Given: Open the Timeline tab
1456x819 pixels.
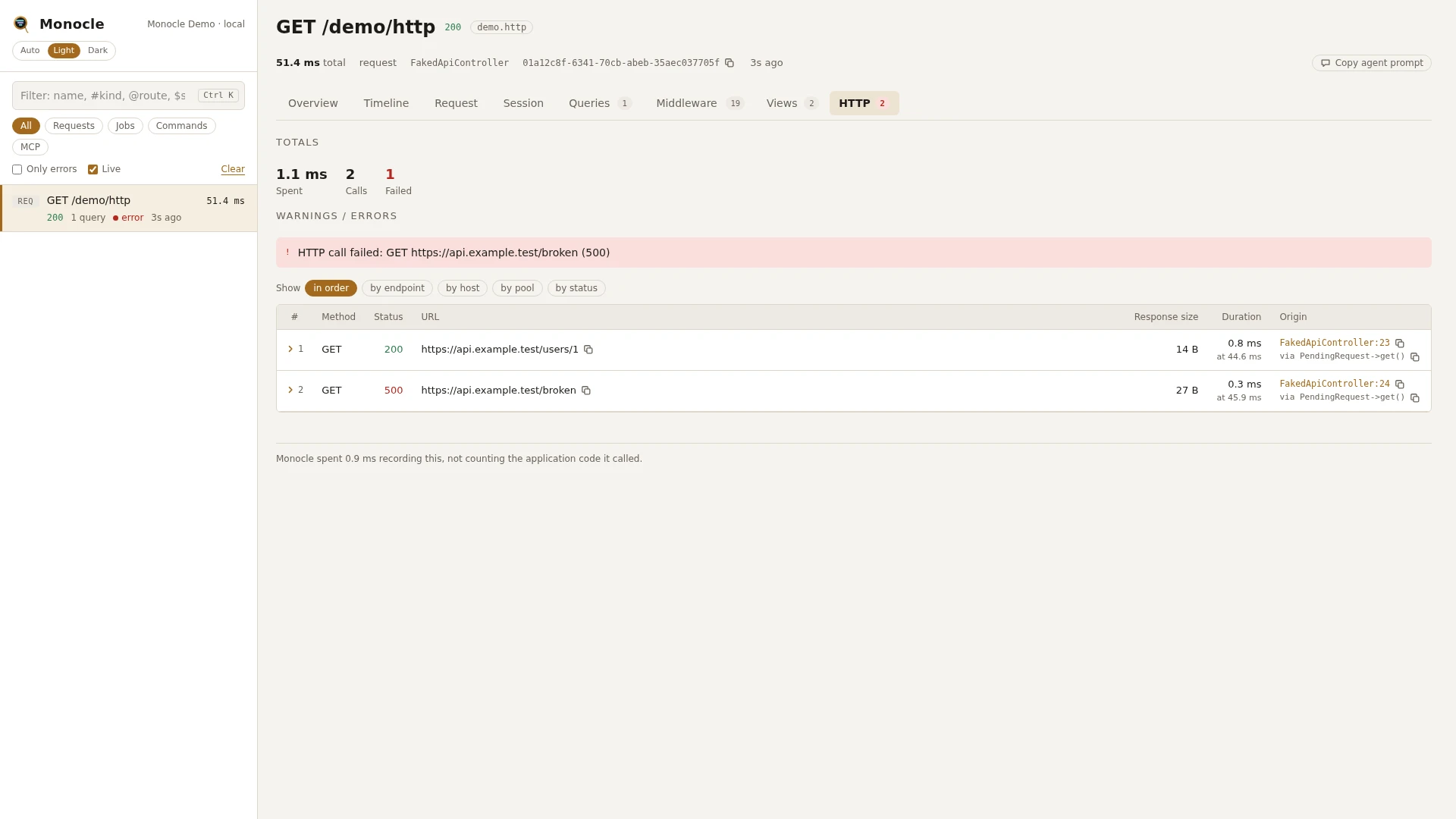Looking at the screenshot, I should pyautogui.click(x=386, y=103).
